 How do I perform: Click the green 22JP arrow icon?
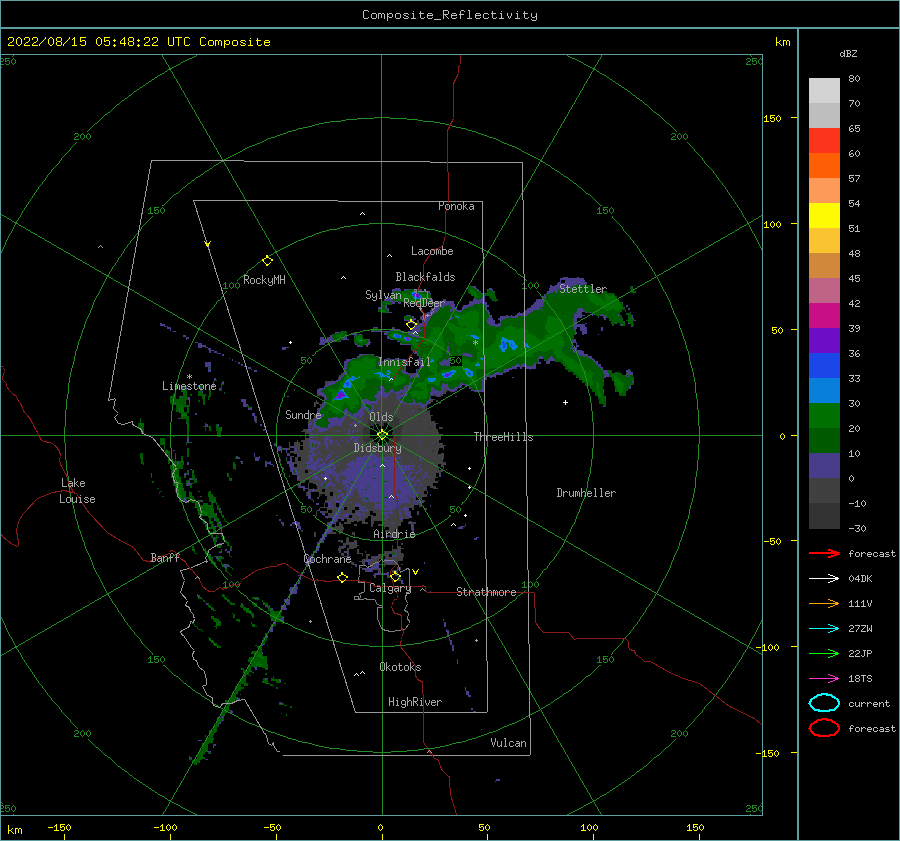click(824, 653)
